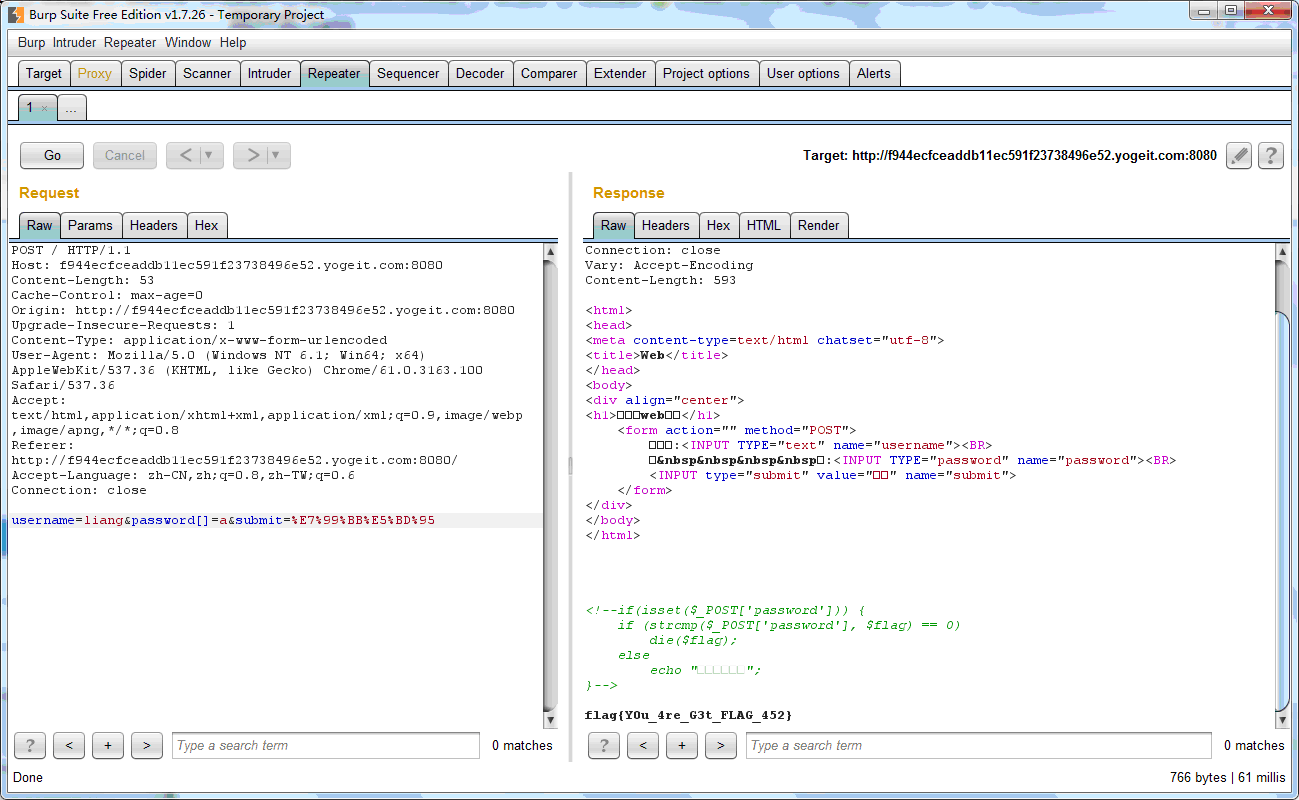Click response search previous match '<' button
This screenshot has width=1299, height=800.
643,745
